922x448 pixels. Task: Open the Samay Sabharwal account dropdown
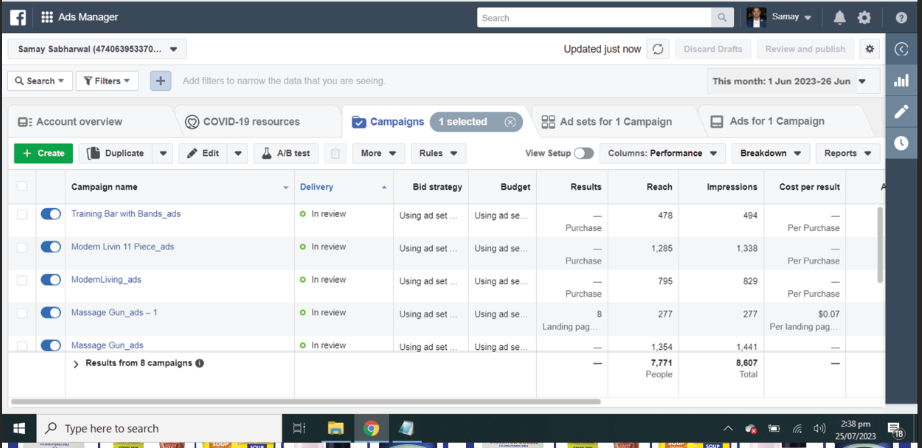[x=97, y=49]
